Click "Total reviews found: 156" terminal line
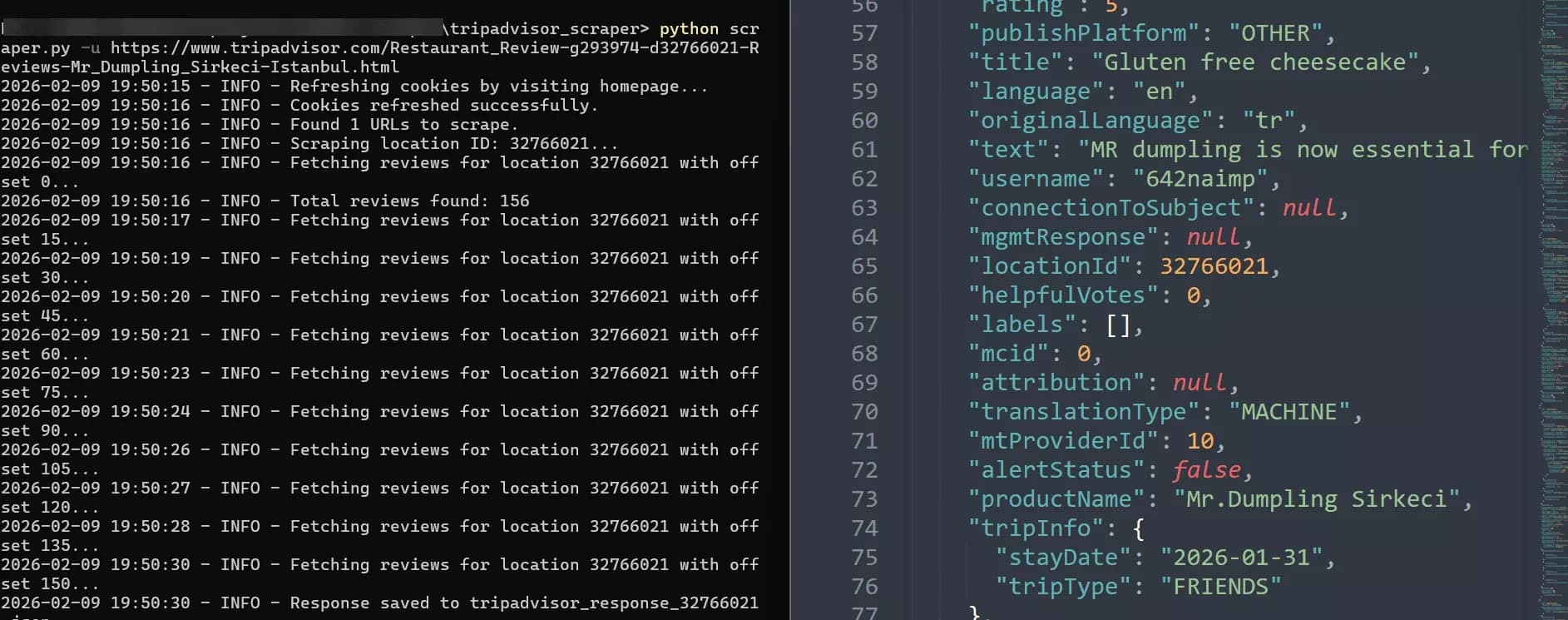1568x620 pixels. point(409,201)
